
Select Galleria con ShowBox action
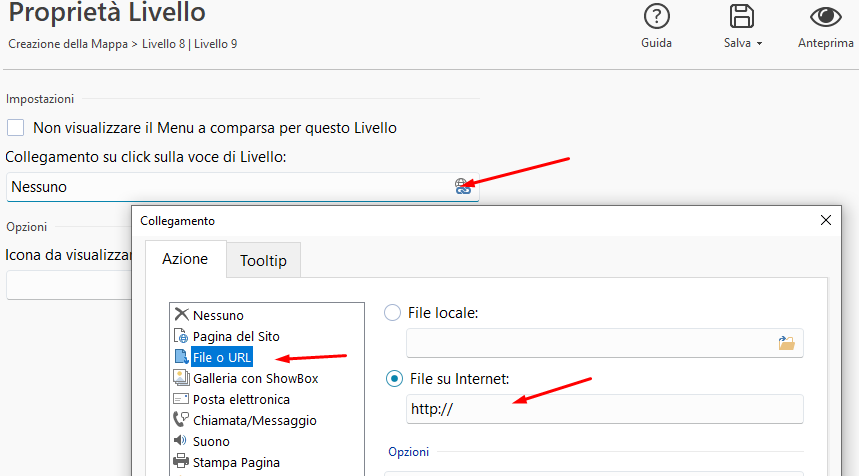(246, 378)
